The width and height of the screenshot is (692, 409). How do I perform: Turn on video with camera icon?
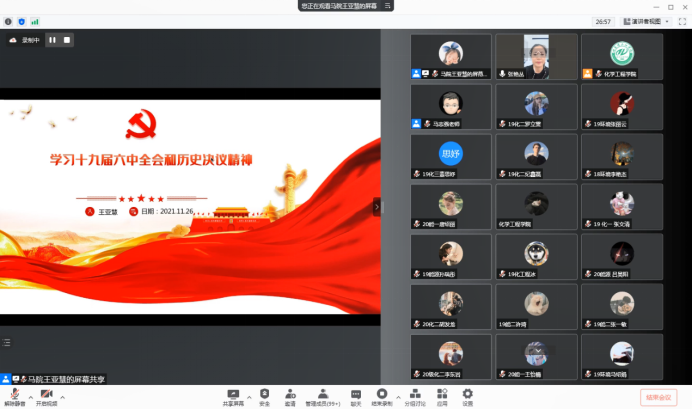point(46,395)
